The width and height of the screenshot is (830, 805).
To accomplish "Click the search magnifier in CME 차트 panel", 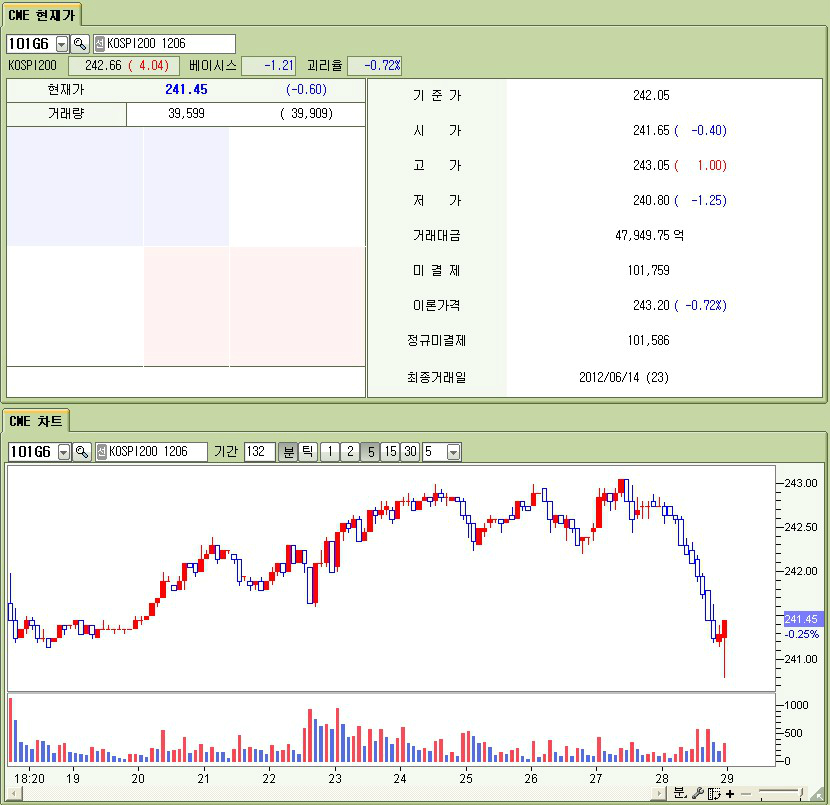I will tap(82, 452).
